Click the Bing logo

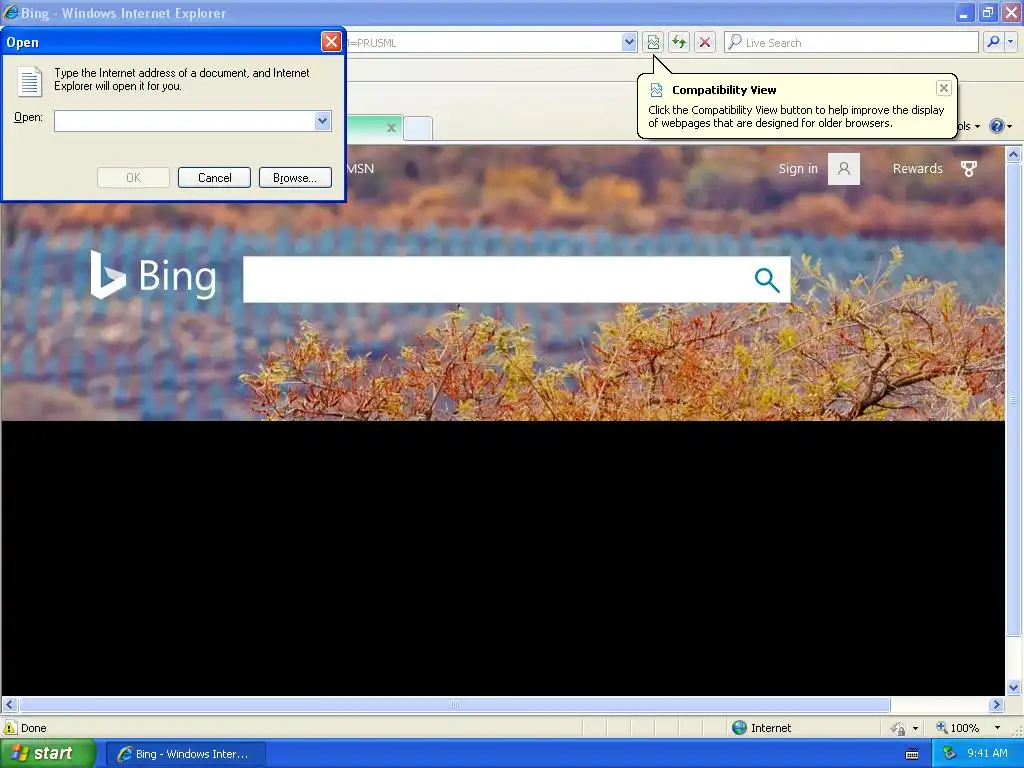pos(153,276)
